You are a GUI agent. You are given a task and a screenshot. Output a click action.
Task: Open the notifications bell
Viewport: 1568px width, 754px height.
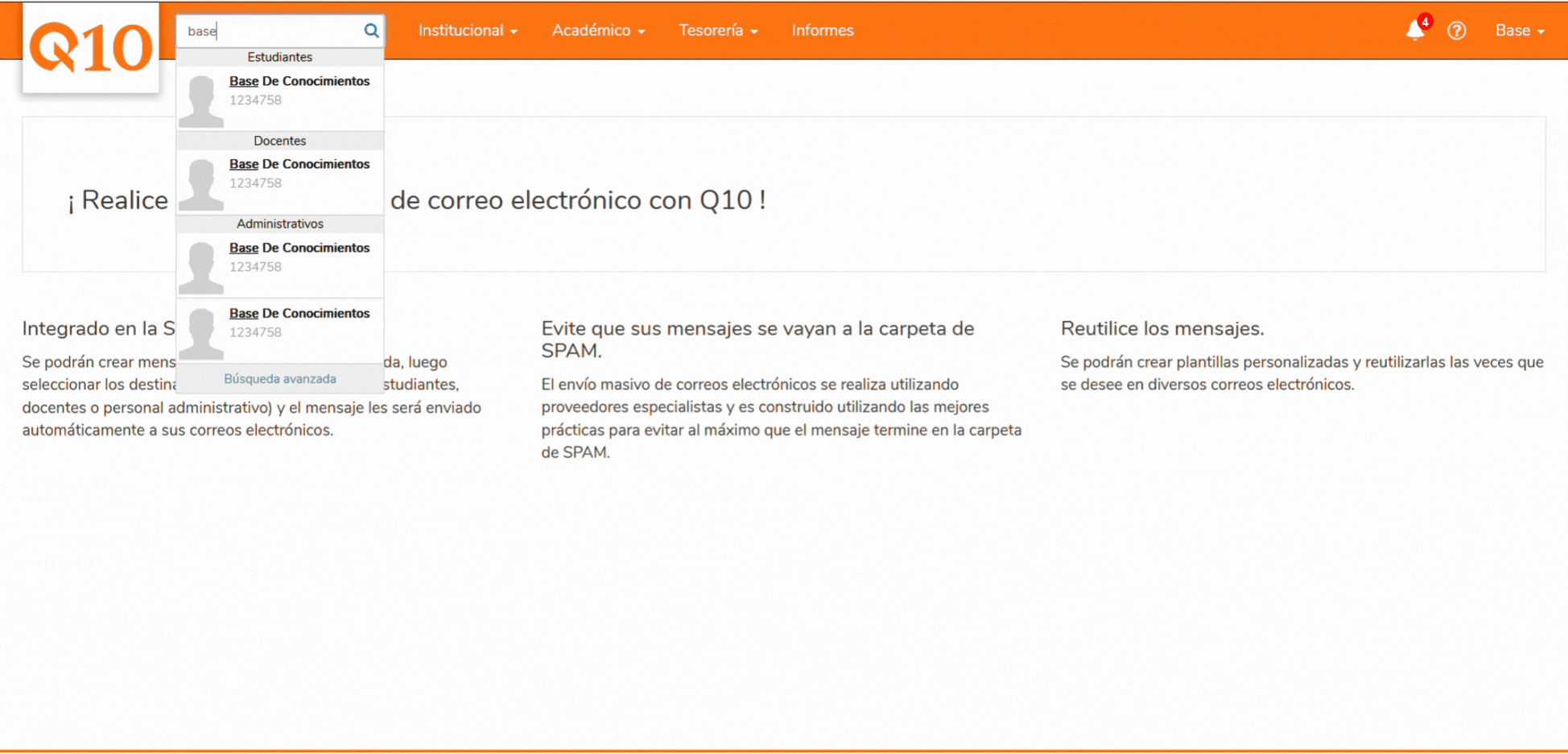point(1415,31)
